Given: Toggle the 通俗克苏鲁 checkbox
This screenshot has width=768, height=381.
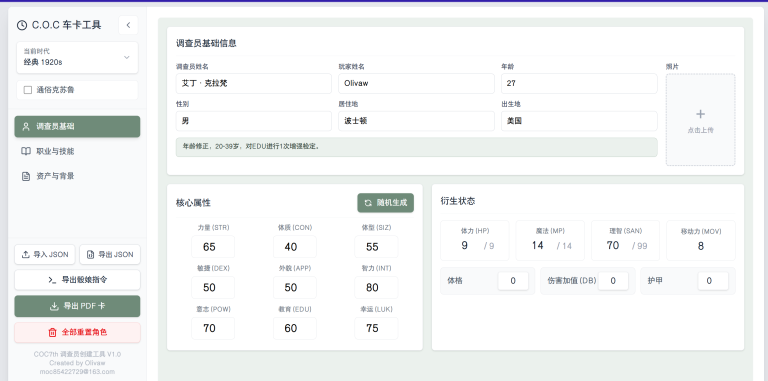Looking at the screenshot, I should pyautogui.click(x=28, y=90).
